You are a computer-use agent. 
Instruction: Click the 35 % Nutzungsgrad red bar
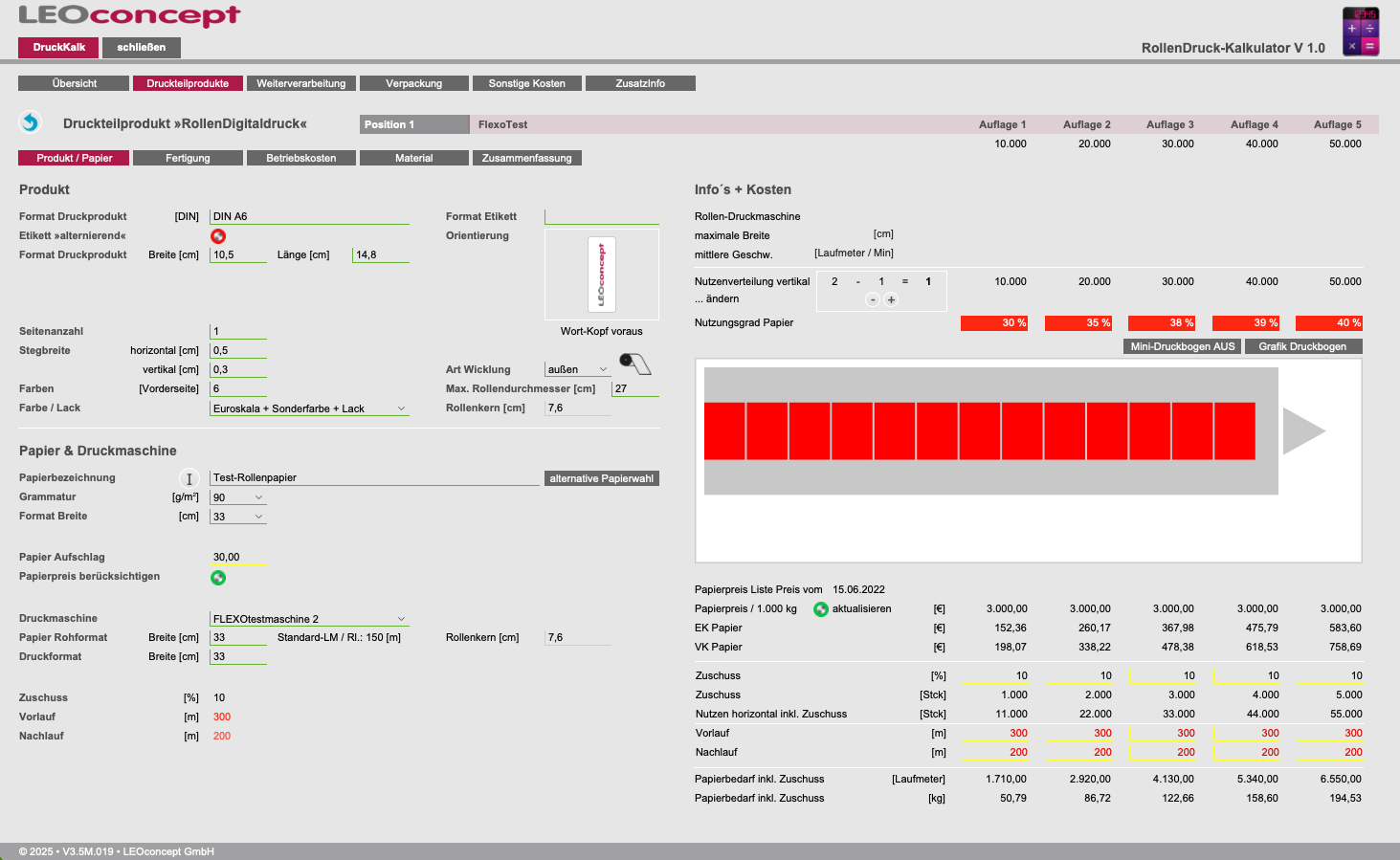click(x=1078, y=323)
